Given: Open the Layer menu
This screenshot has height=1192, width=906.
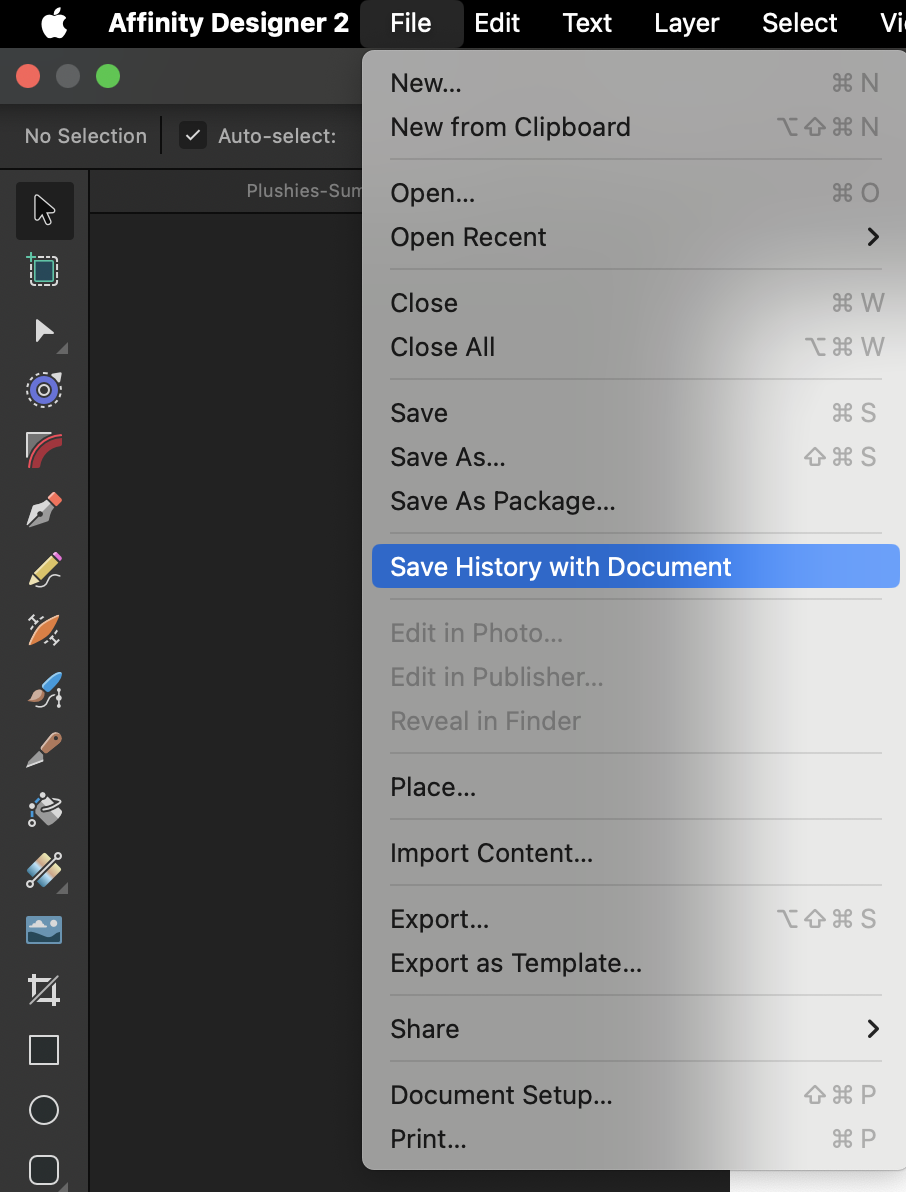Looking at the screenshot, I should 686,23.
